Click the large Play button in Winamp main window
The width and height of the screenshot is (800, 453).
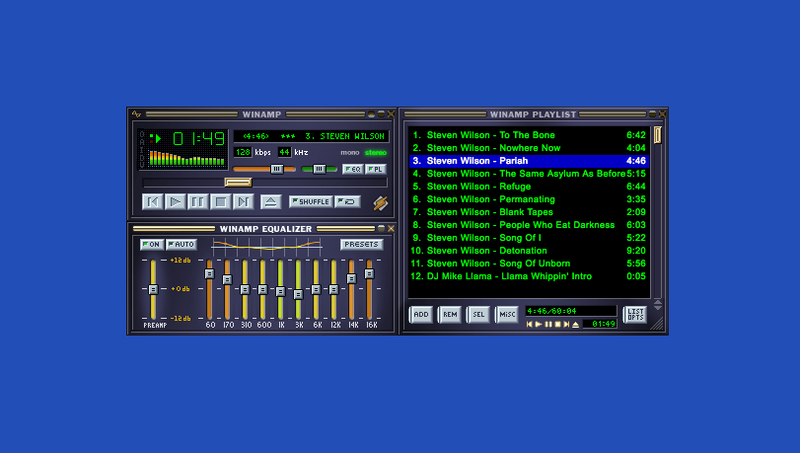(x=175, y=202)
